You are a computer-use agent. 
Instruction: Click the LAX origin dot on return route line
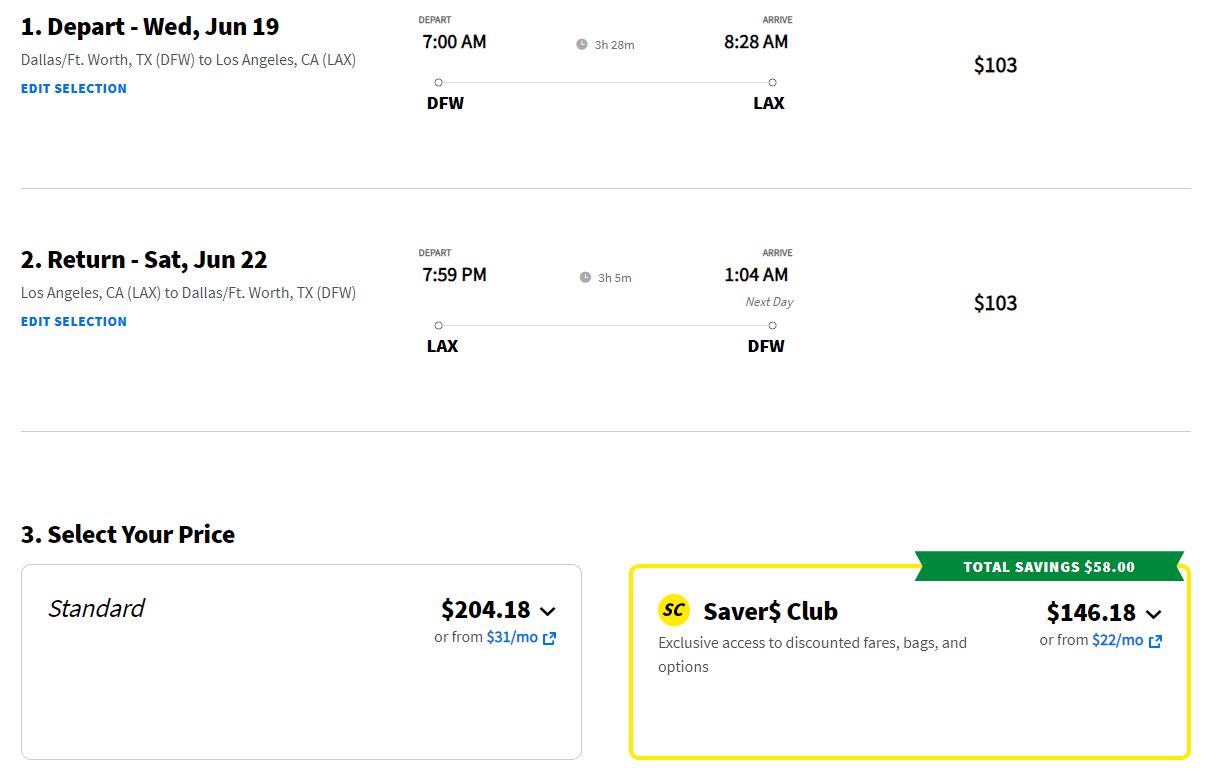(x=438, y=325)
